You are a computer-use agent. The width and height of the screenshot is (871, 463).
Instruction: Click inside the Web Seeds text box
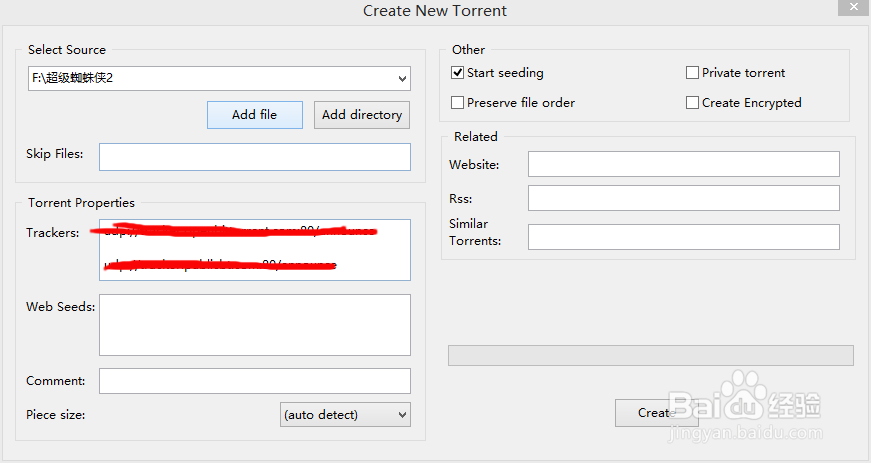pos(254,325)
